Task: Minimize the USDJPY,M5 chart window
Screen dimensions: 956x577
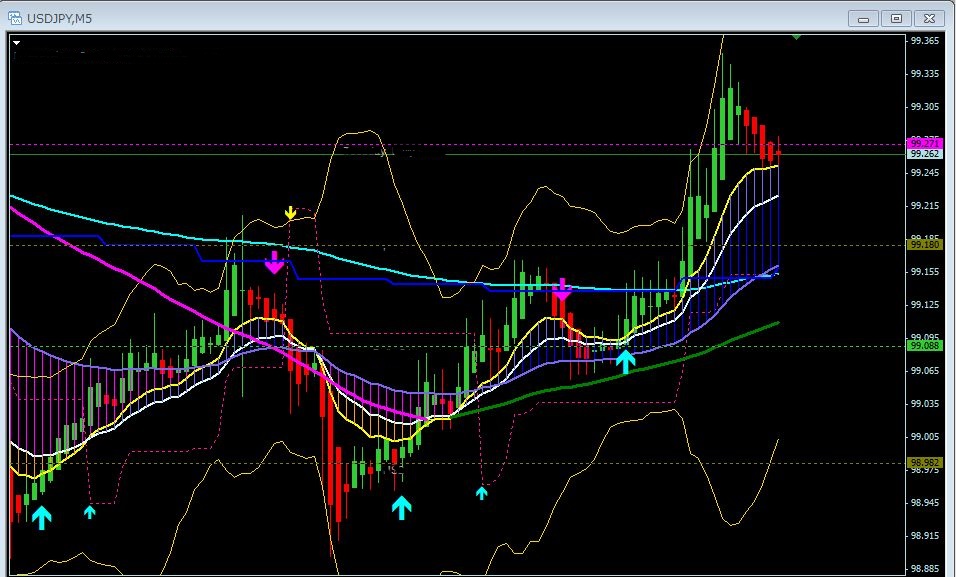Action: pyautogui.click(x=863, y=19)
